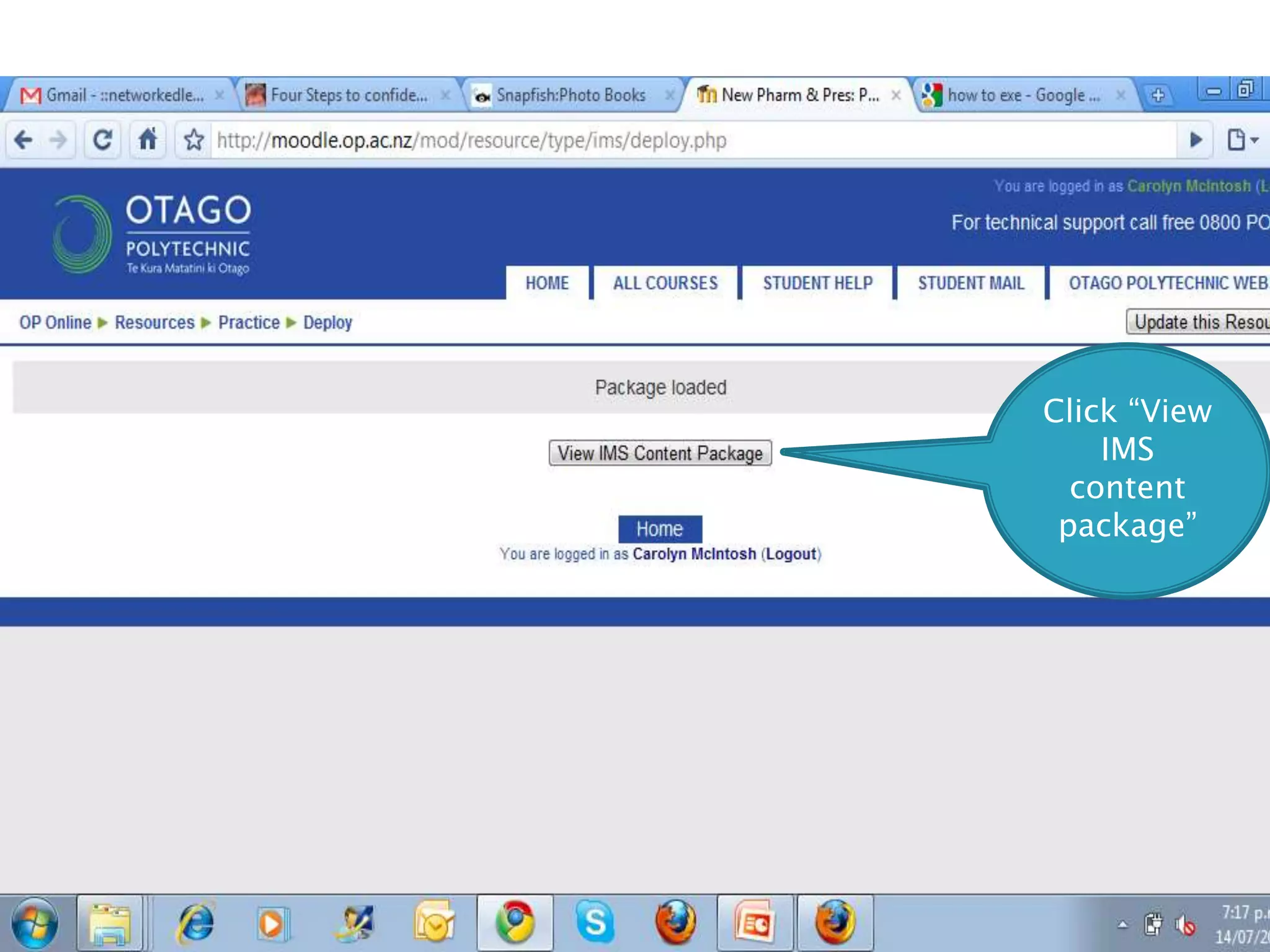Open the page menu dropdown icon
Screen dimensions: 1270x952
tap(1242, 140)
